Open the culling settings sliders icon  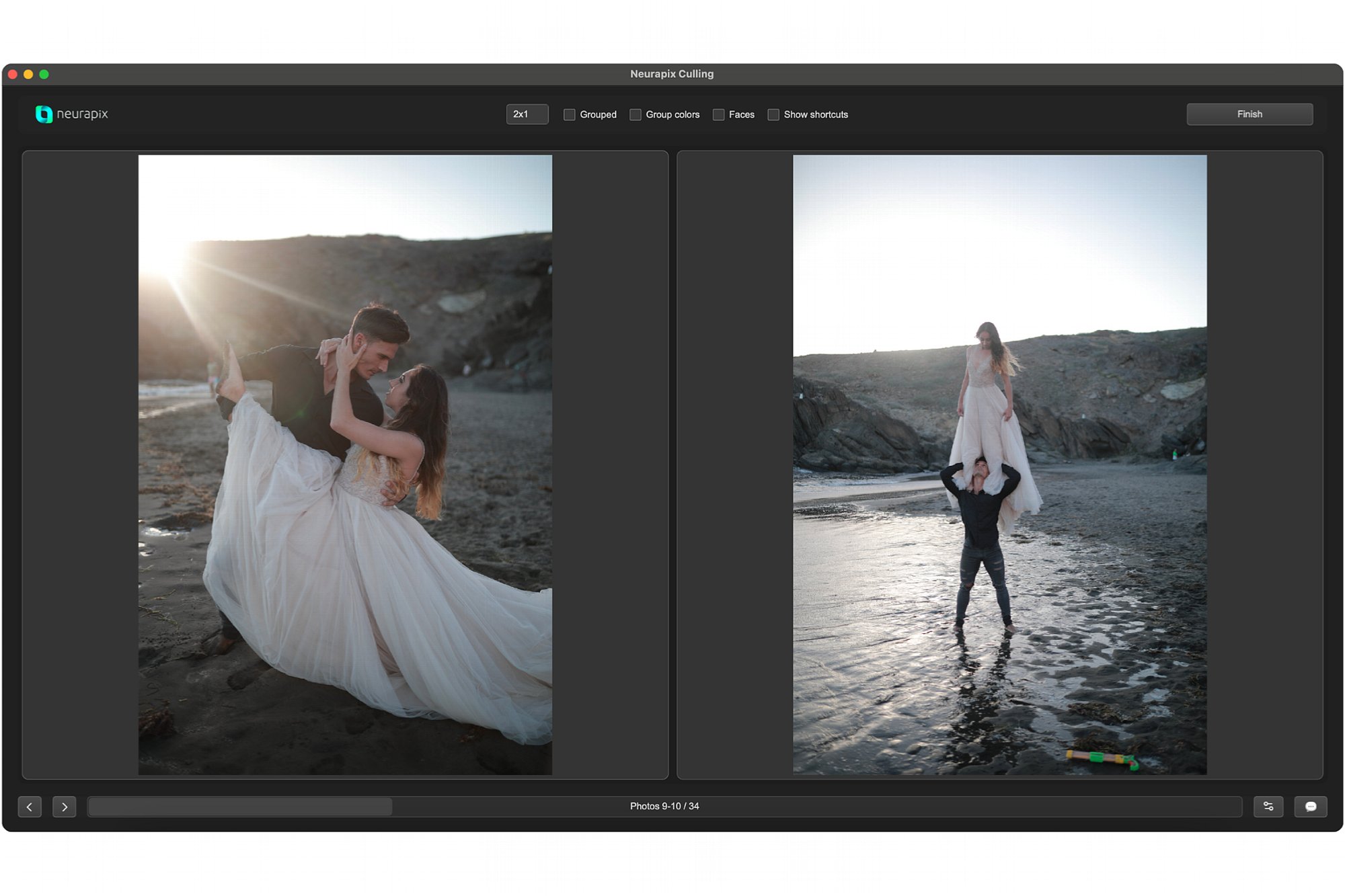coord(1268,807)
